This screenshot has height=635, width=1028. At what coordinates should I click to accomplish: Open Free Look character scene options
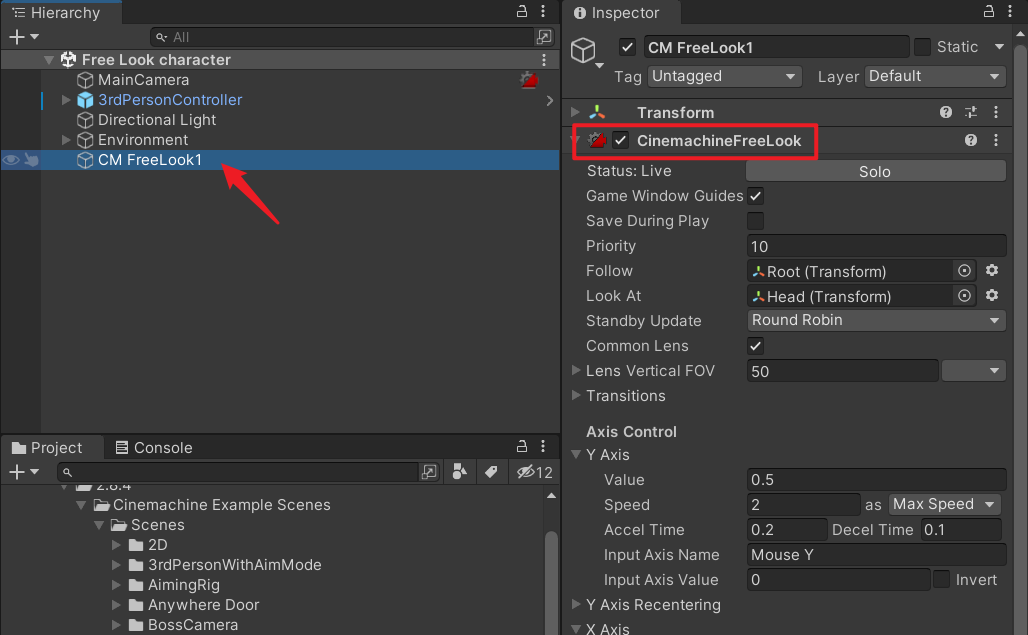[x=544, y=60]
